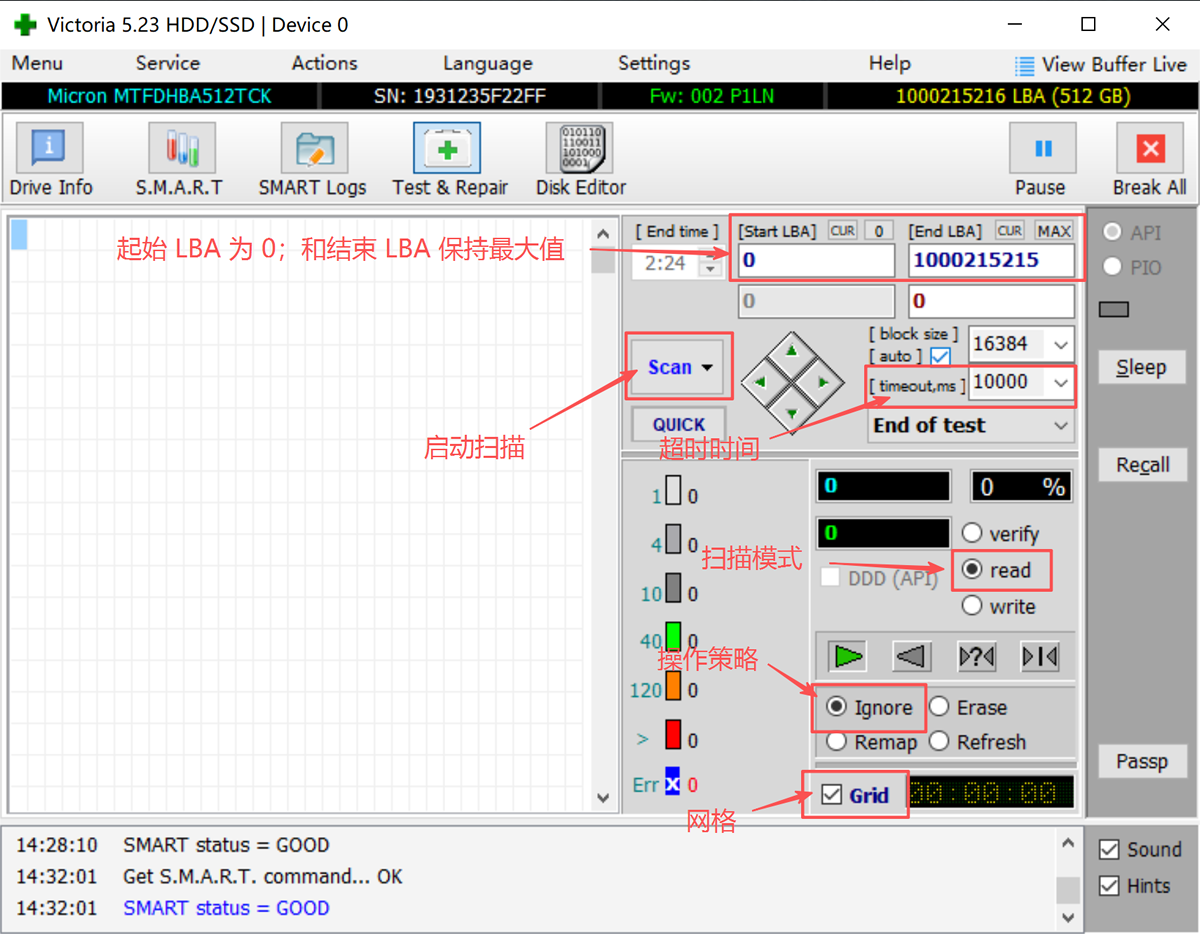Toggle the auto block size checkbox
This screenshot has height=934, width=1200.
coord(940,356)
